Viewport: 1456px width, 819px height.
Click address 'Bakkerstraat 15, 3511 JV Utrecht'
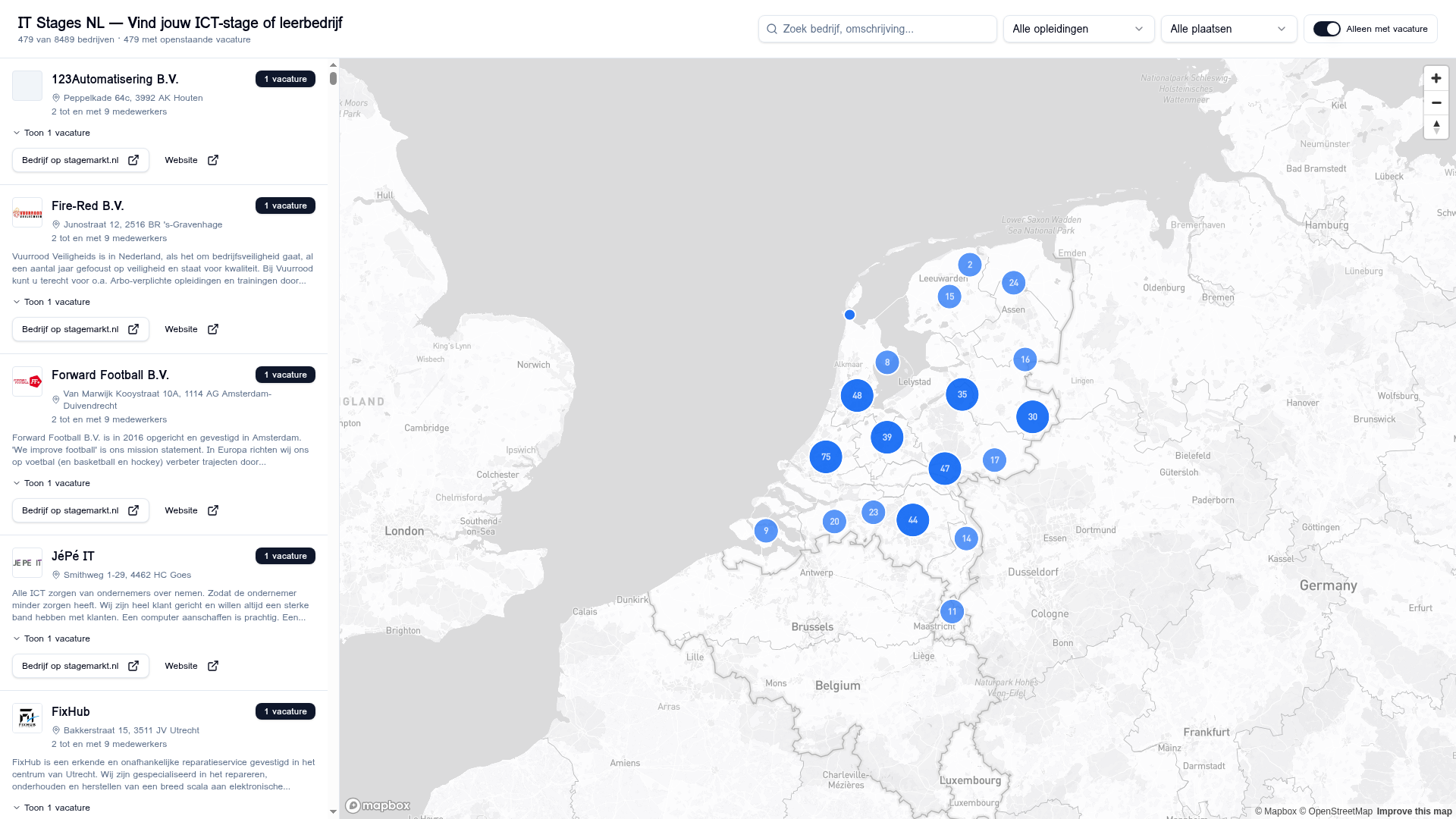point(131,730)
